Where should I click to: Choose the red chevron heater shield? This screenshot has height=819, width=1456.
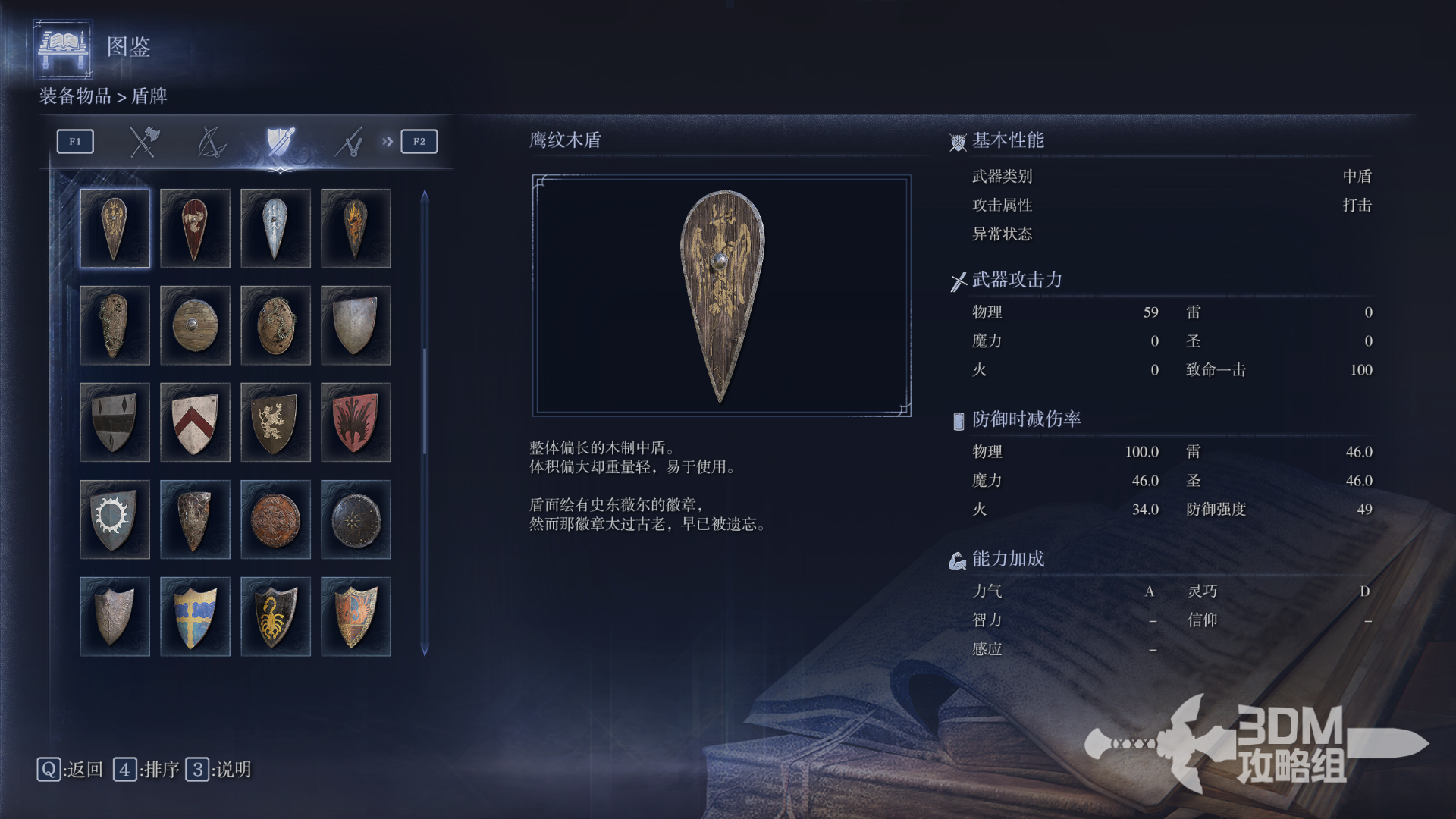pyautogui.click(x=195, y=422)
